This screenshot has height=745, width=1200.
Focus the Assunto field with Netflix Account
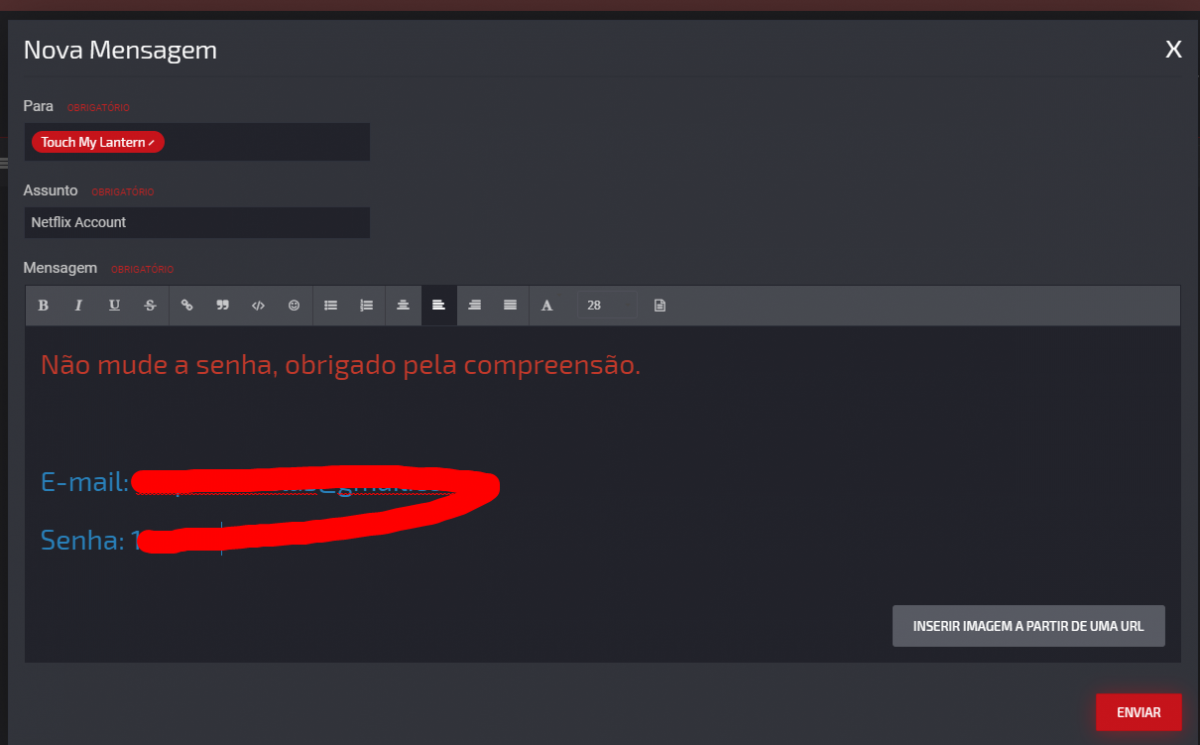(x=197, y=222)
